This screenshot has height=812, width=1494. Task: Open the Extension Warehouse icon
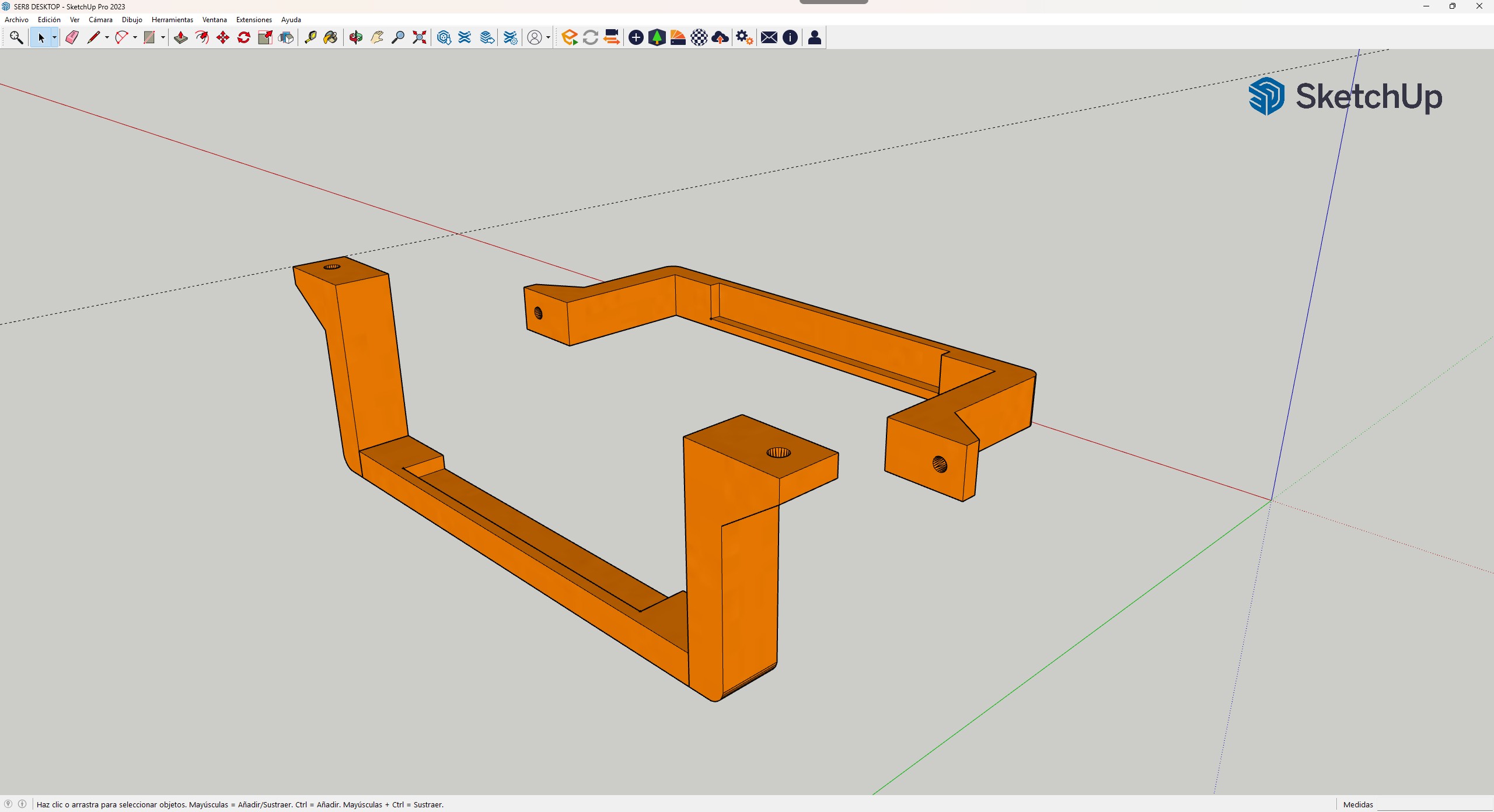[x=465, y=38]
